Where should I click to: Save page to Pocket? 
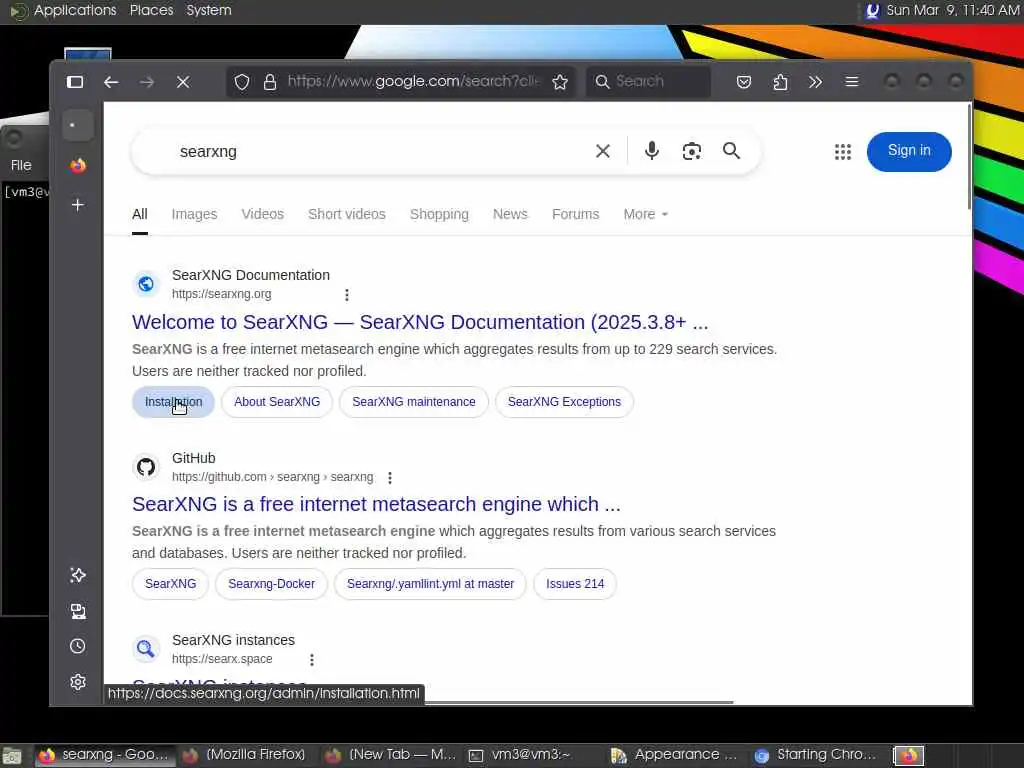pyautogui.click(x=744, y=82)
